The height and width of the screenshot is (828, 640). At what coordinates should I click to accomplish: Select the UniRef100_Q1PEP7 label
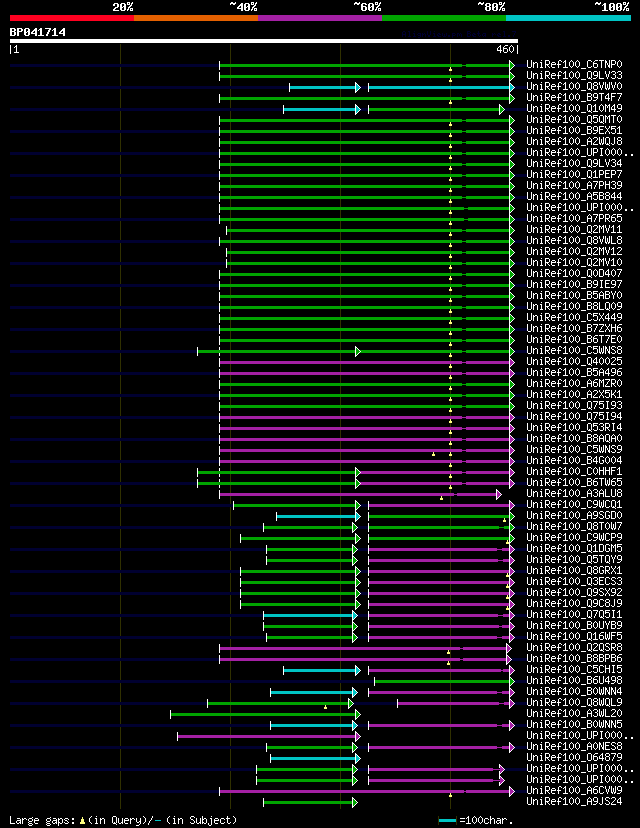click(x=574, y=174)
